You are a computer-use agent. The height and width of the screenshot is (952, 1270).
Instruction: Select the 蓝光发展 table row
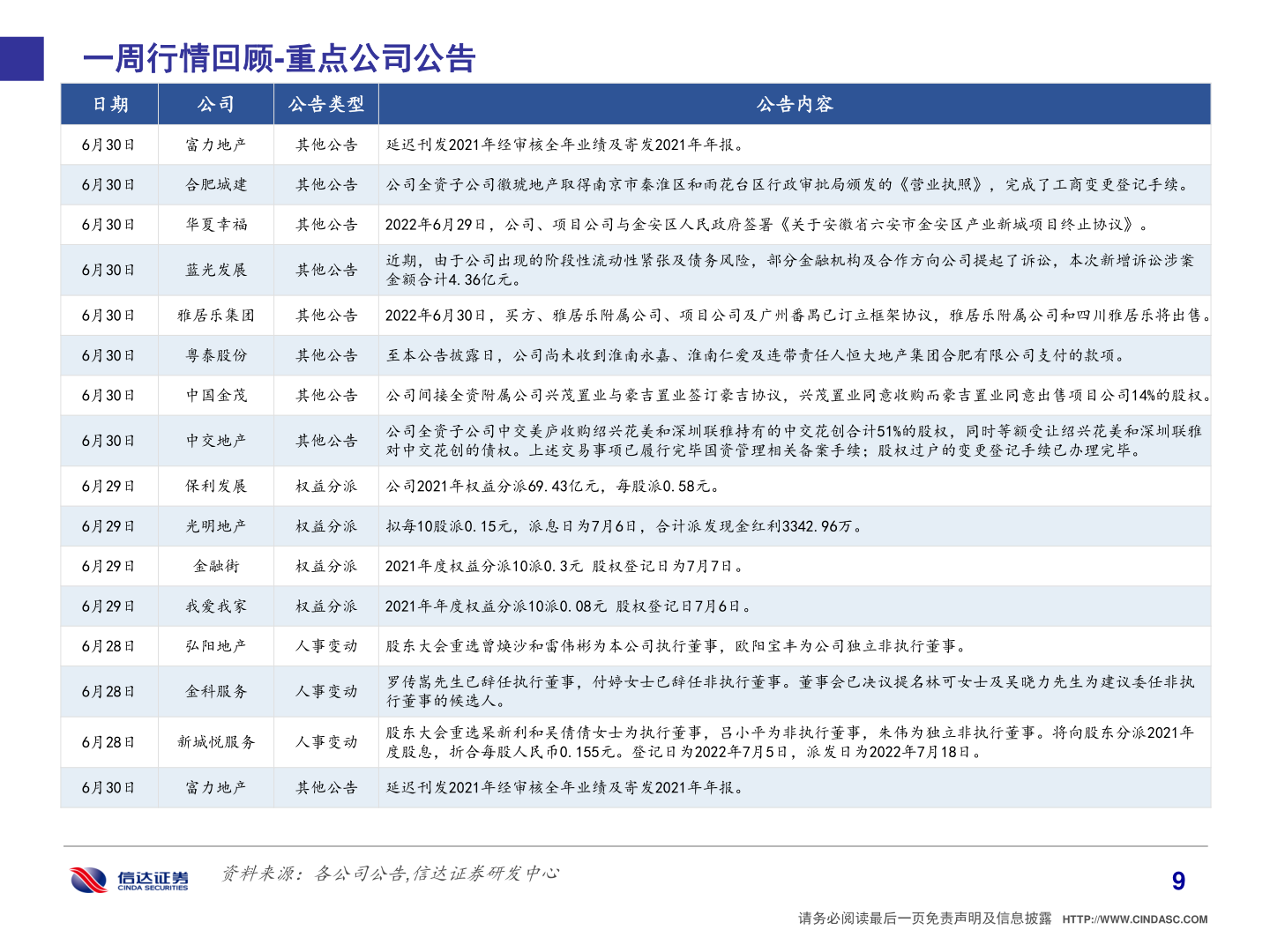tap(216, 270)
